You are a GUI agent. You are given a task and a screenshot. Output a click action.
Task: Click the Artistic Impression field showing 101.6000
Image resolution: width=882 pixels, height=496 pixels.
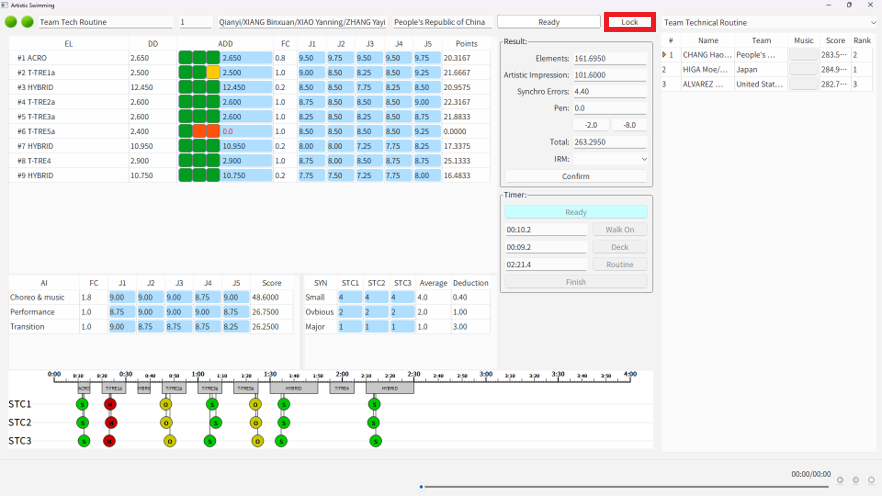610,75
